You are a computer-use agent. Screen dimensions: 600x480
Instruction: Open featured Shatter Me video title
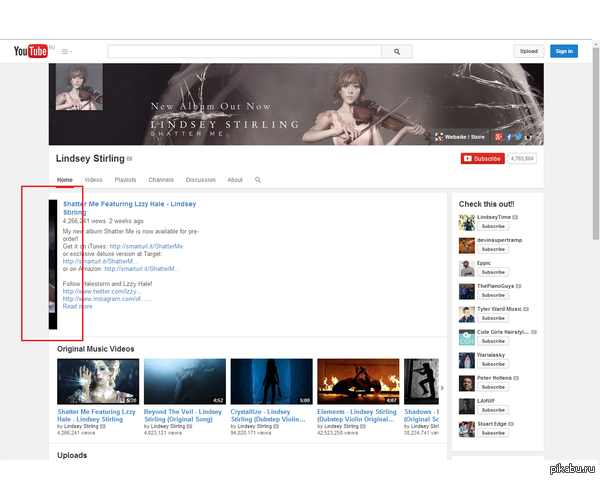click(129, 208)
